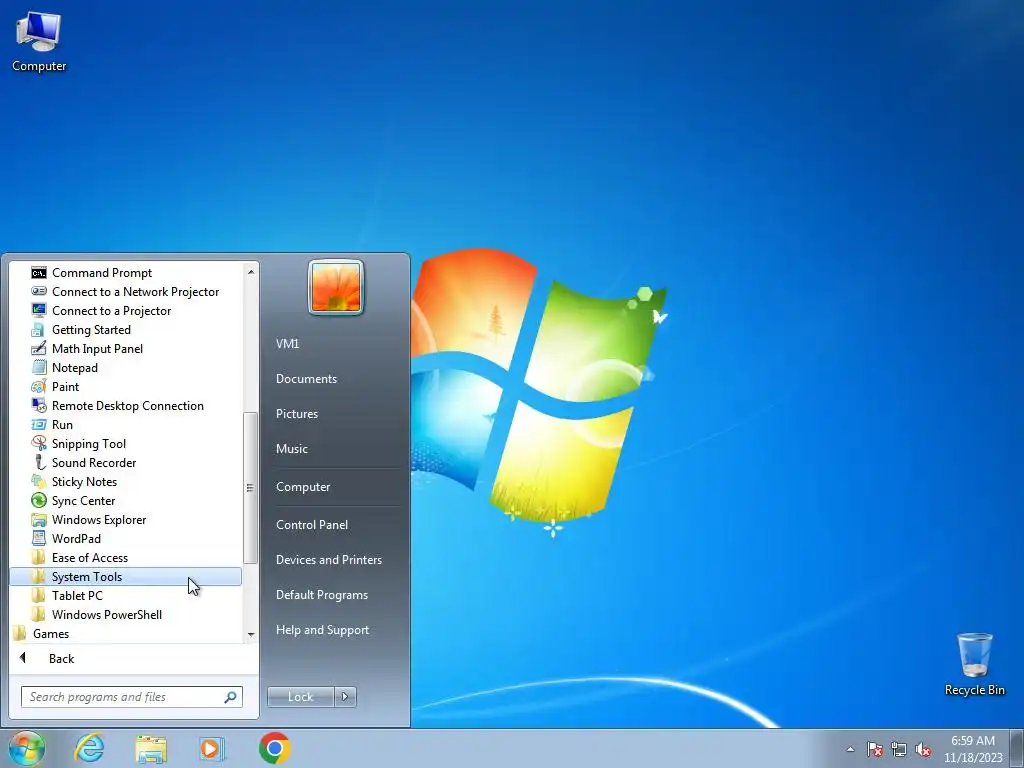
Task: Open Default Programs
Action: tap(322, 595)
